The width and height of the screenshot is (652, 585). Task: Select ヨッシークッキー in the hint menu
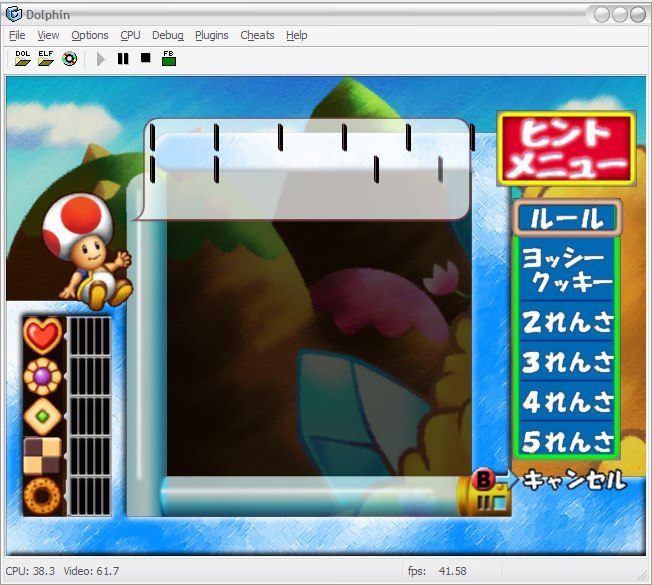coord(567,269)
